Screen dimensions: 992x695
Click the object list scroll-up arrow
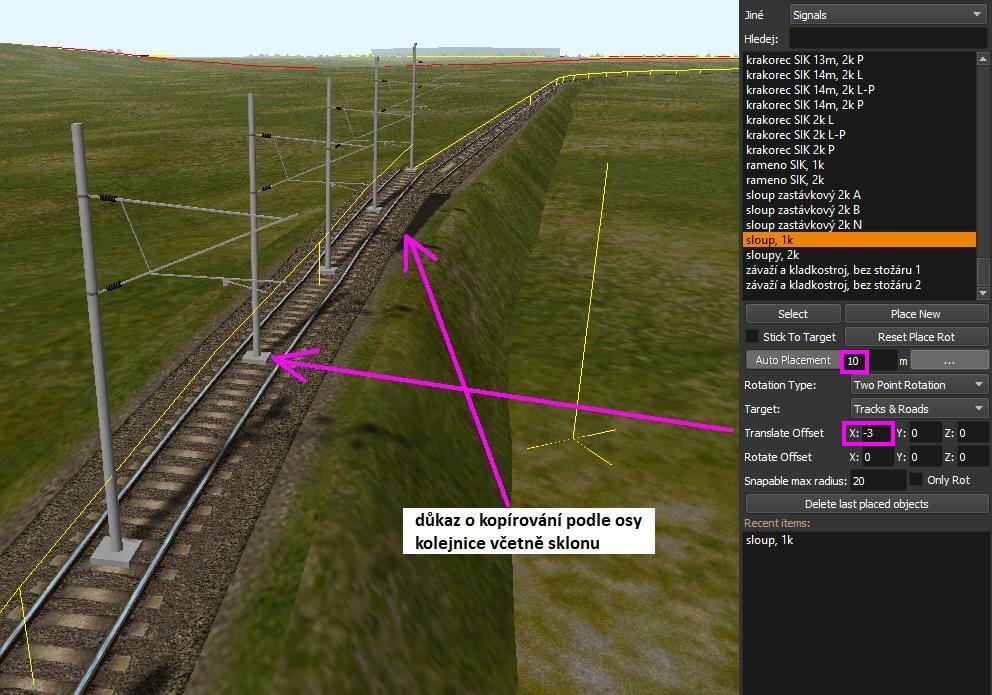(983, 58)
